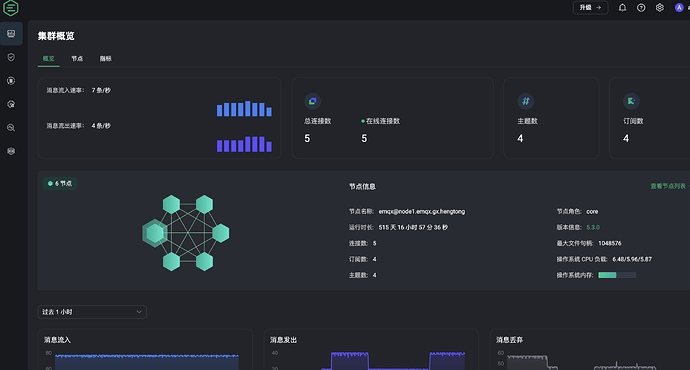This screenshot has height=370, width=690.
Task: Select the 概览 tab
Action: [48, 59]
